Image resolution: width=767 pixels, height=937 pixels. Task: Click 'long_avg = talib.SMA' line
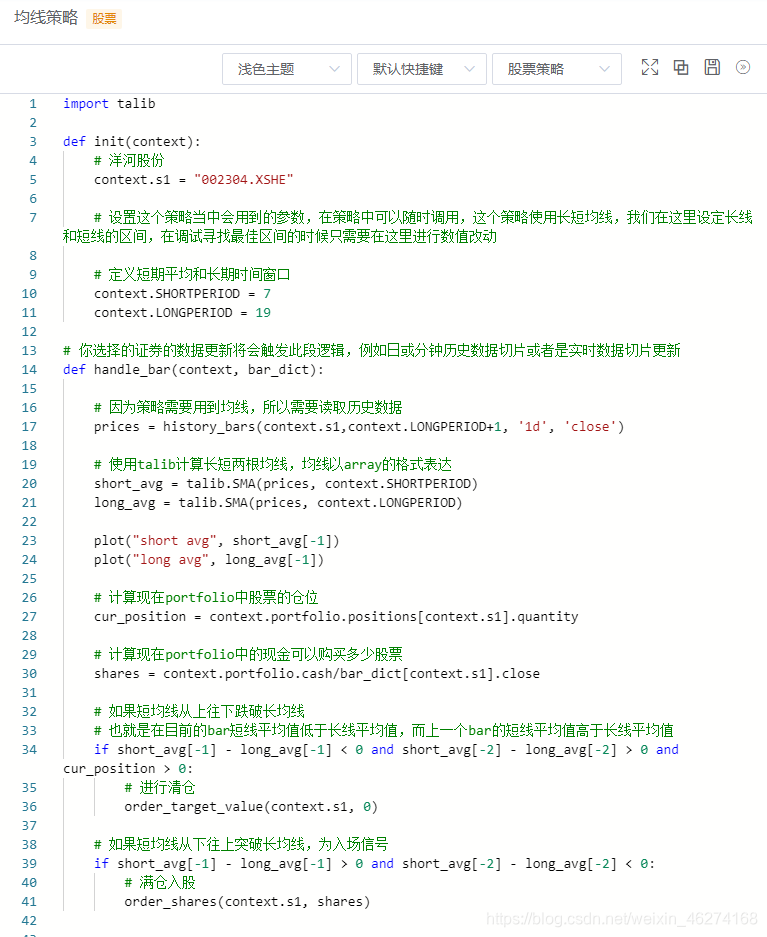(278, 503)
